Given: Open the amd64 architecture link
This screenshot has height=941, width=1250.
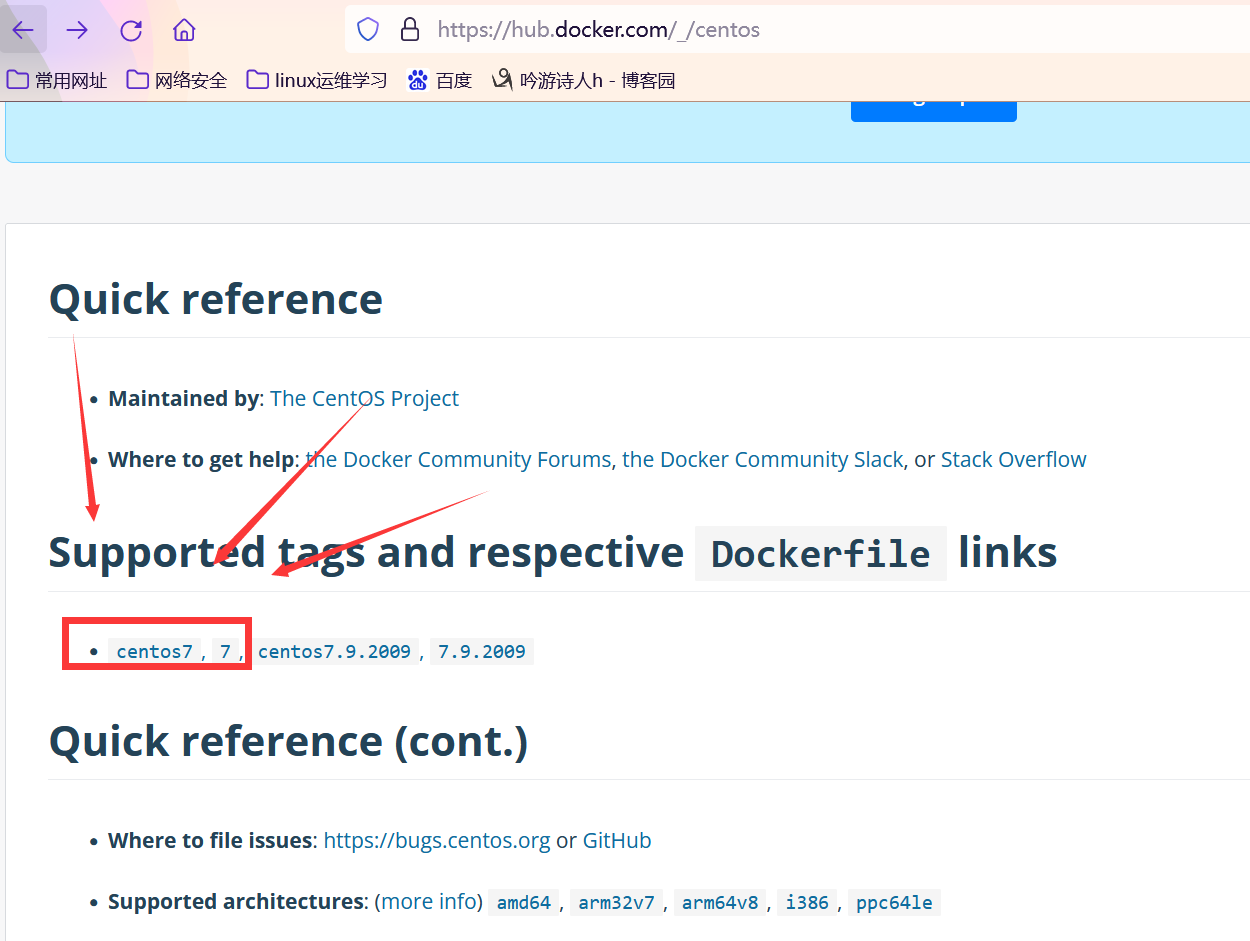Looking at the screenshot, I should (524, 902).
